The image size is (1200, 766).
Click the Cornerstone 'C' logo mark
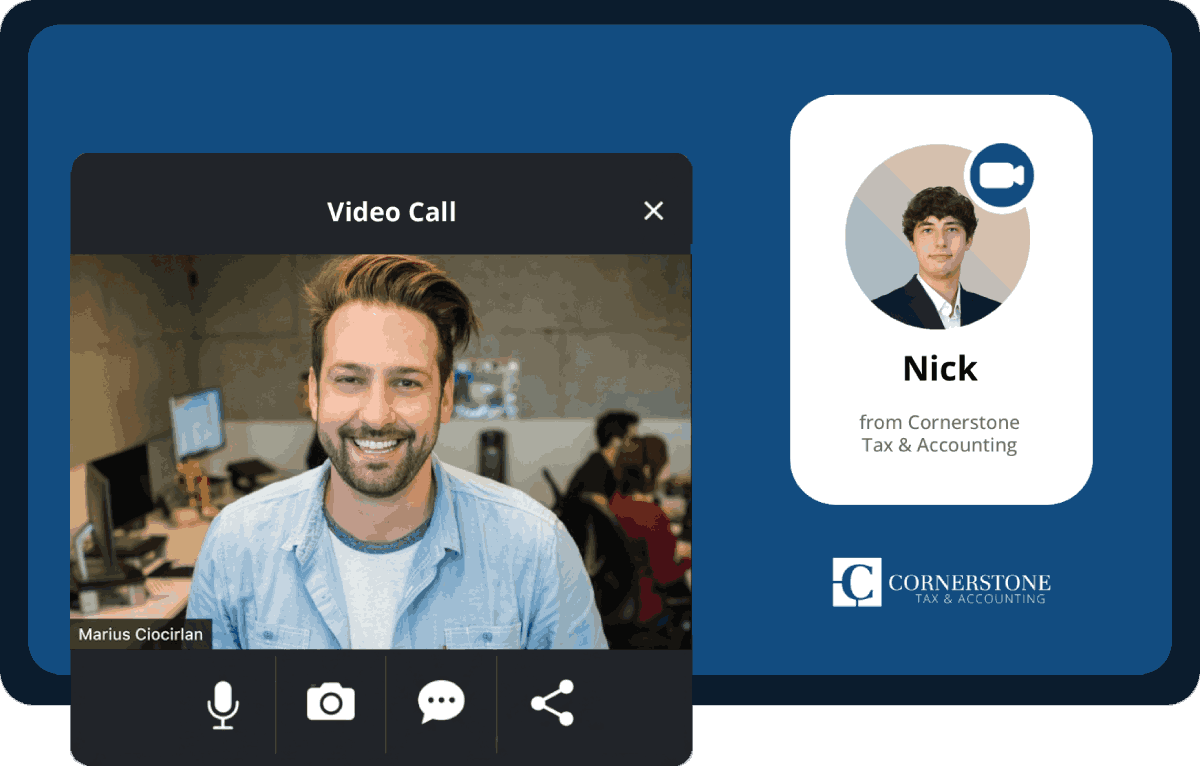point(857,582)
